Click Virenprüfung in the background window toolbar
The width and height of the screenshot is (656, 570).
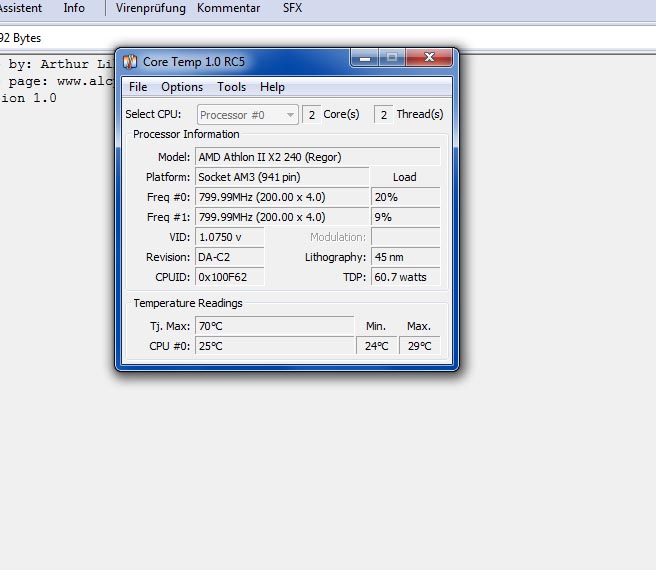[x=151, y=8]
